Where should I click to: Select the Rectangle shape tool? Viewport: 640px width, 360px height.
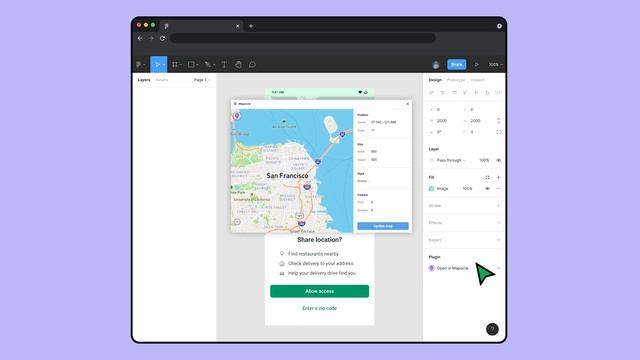tap(191, 64)
